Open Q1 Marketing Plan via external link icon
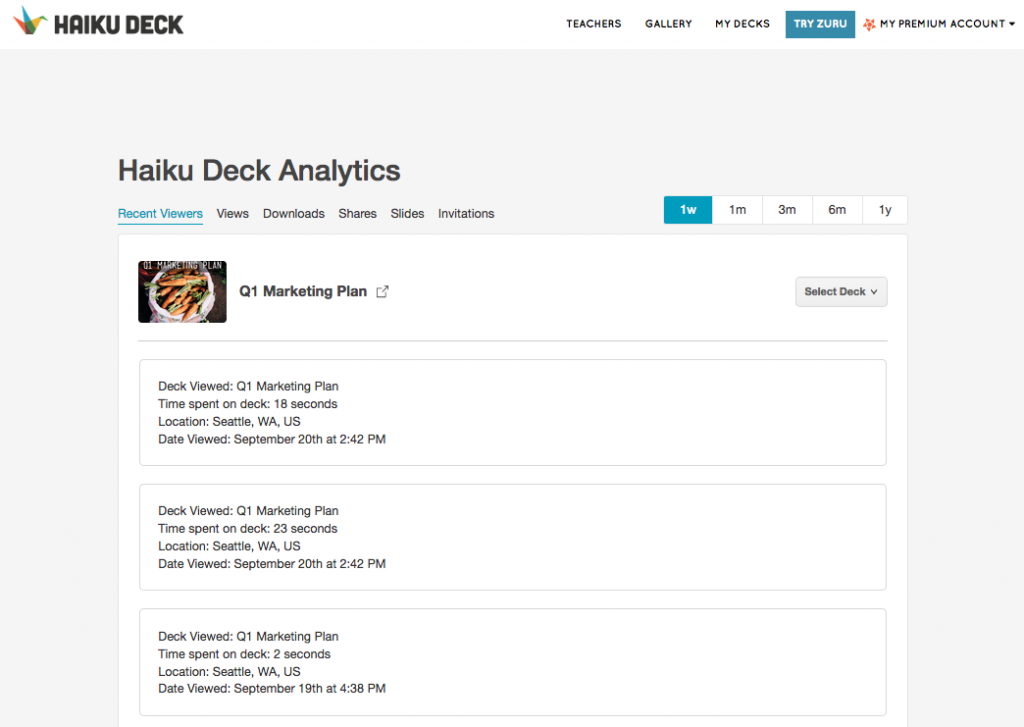The image size is (1024, 727). [x=382, y=290]
